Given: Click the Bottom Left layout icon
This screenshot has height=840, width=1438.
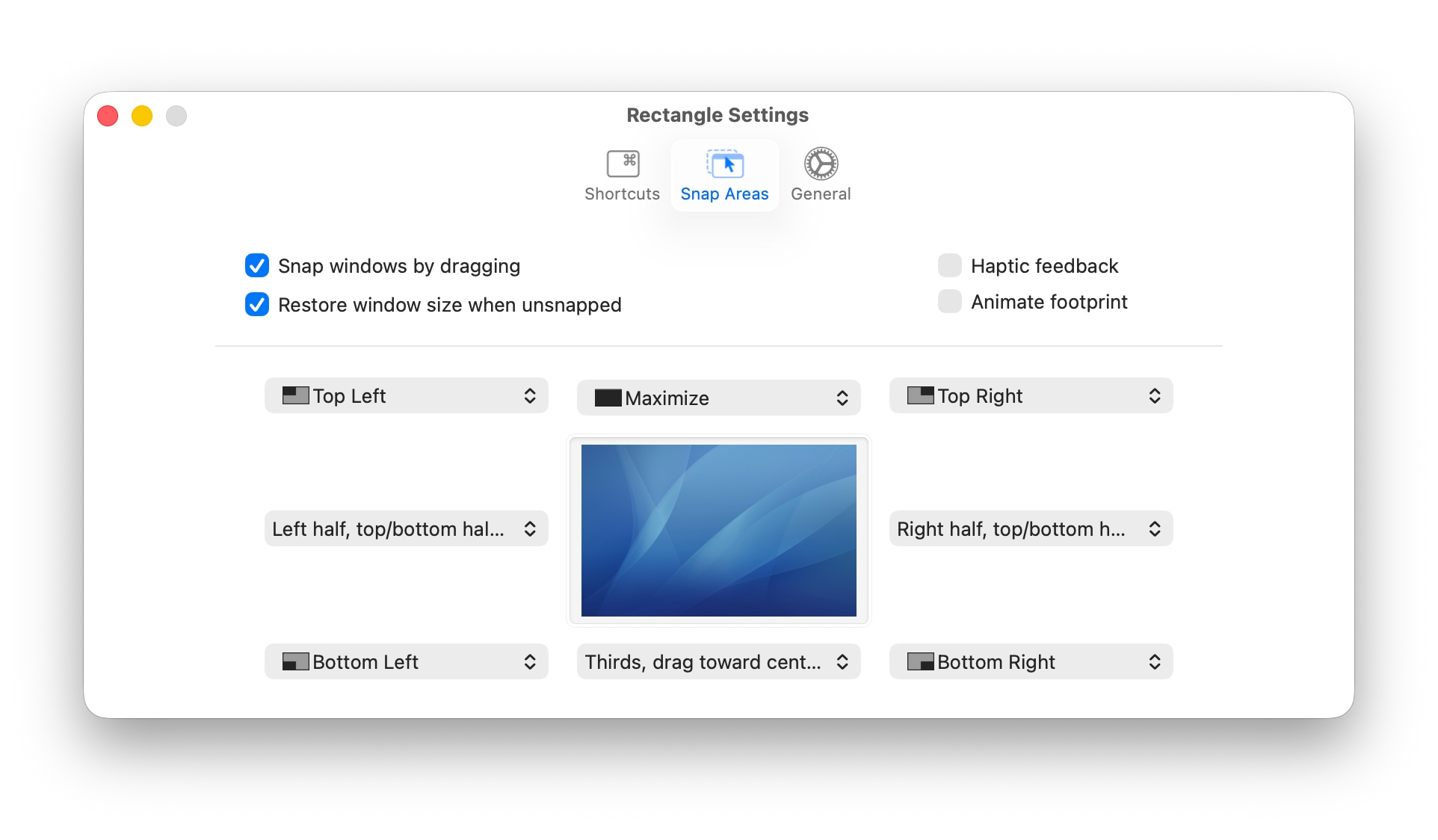Looking at the screenshot, I should [x=295, y=661].
